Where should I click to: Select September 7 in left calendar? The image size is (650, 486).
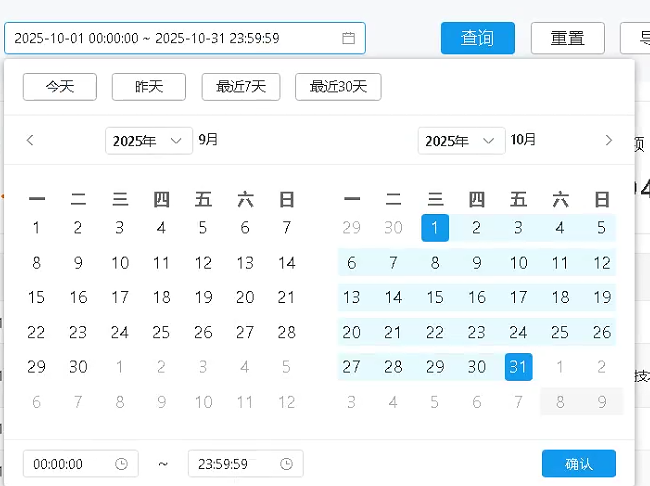click(x=286, y=228)
